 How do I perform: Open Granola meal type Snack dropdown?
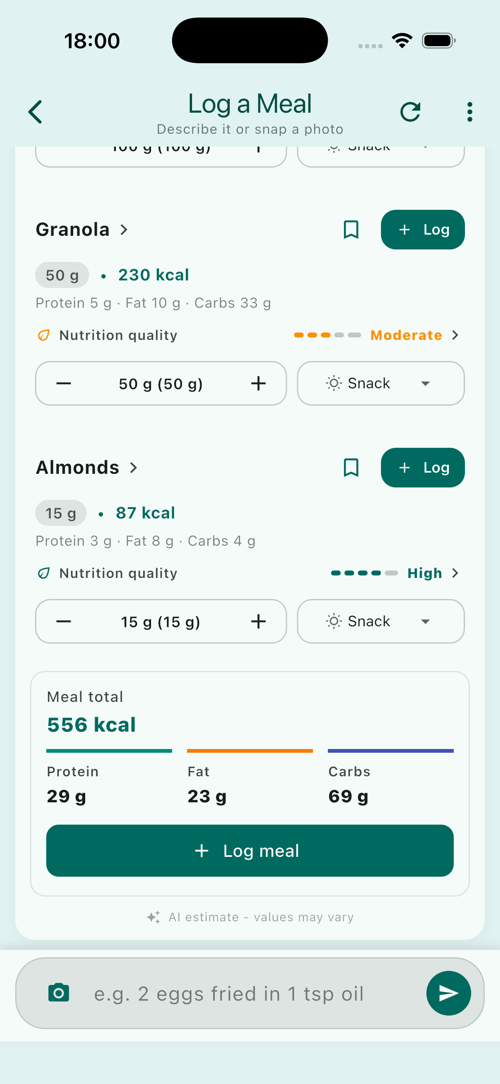click(381, 384)
